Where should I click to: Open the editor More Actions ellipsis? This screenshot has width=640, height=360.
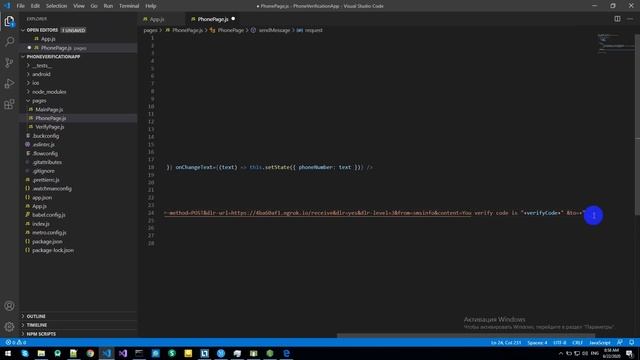[x=630, y=19]
